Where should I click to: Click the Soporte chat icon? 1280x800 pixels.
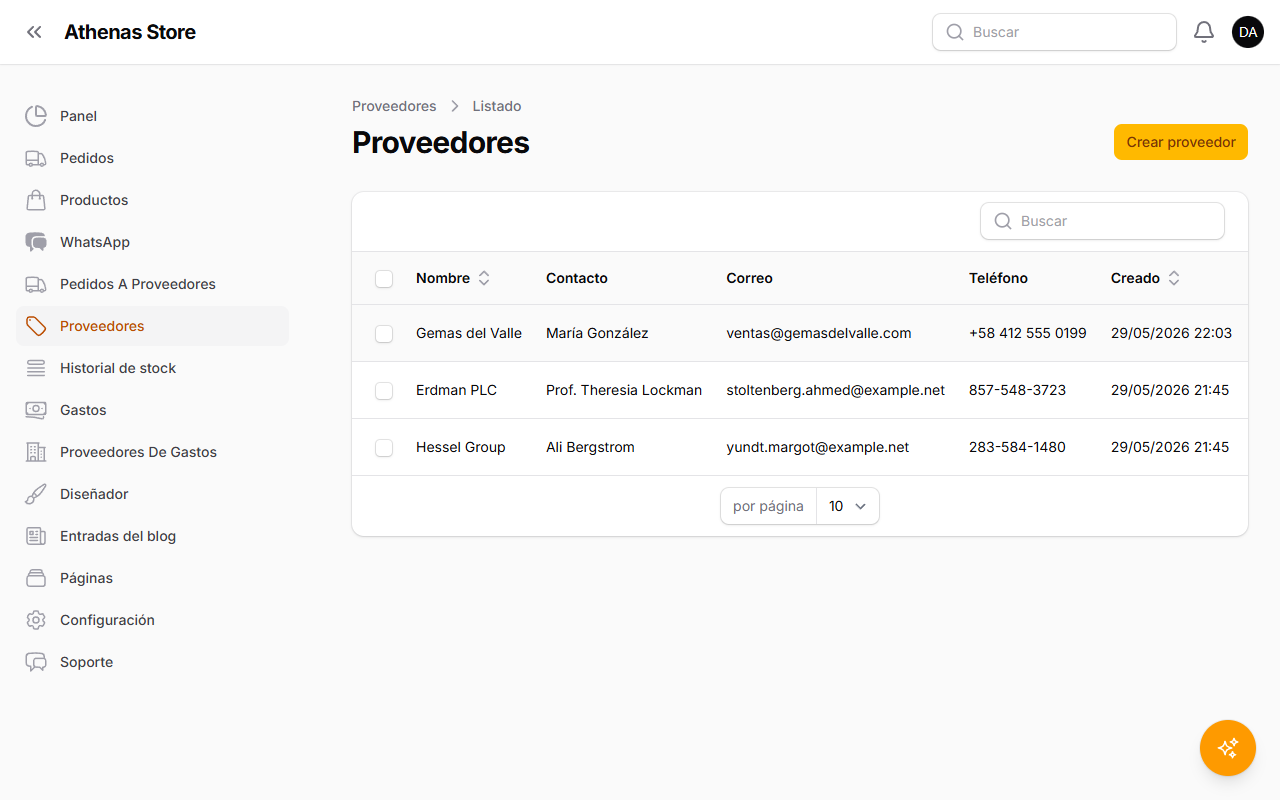click(x=36, y=662)
